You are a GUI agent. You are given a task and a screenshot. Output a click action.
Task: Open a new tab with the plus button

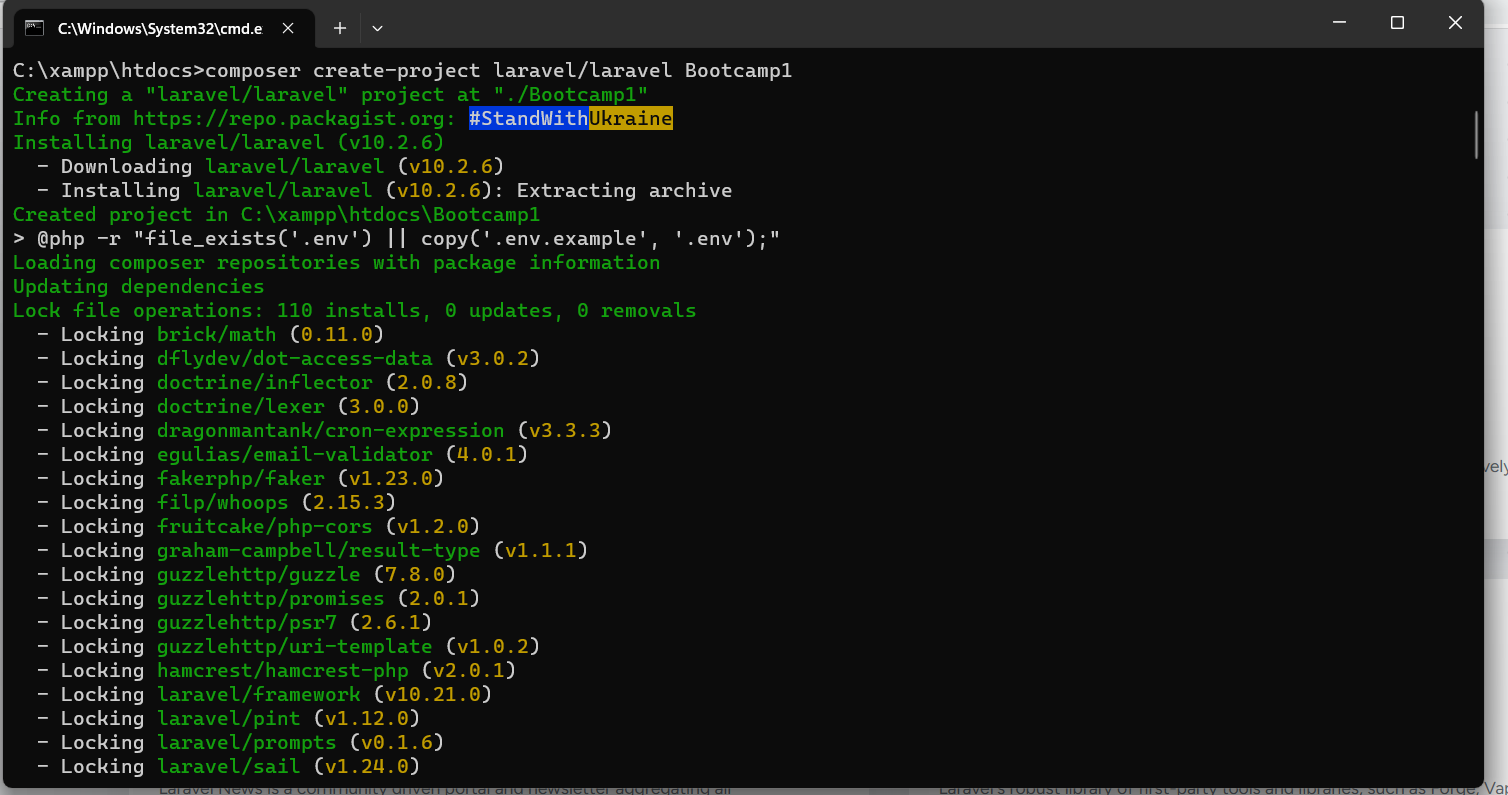(x=340, y=28)
